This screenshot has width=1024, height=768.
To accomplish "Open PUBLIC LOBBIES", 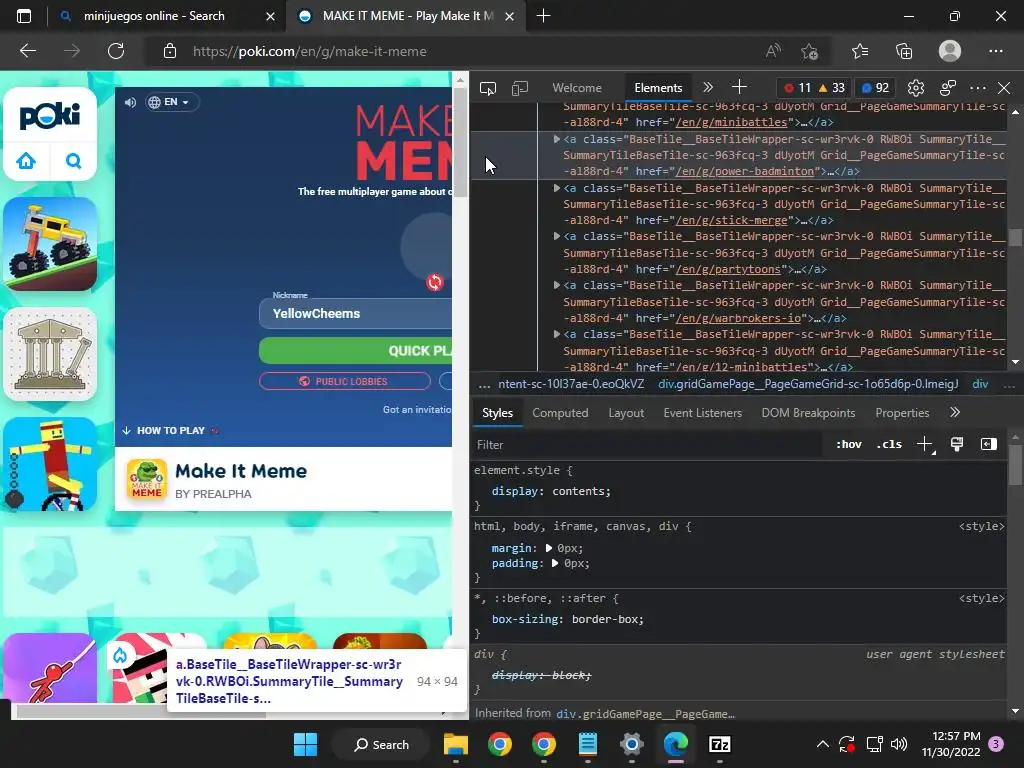I will [x=345, y=381].
